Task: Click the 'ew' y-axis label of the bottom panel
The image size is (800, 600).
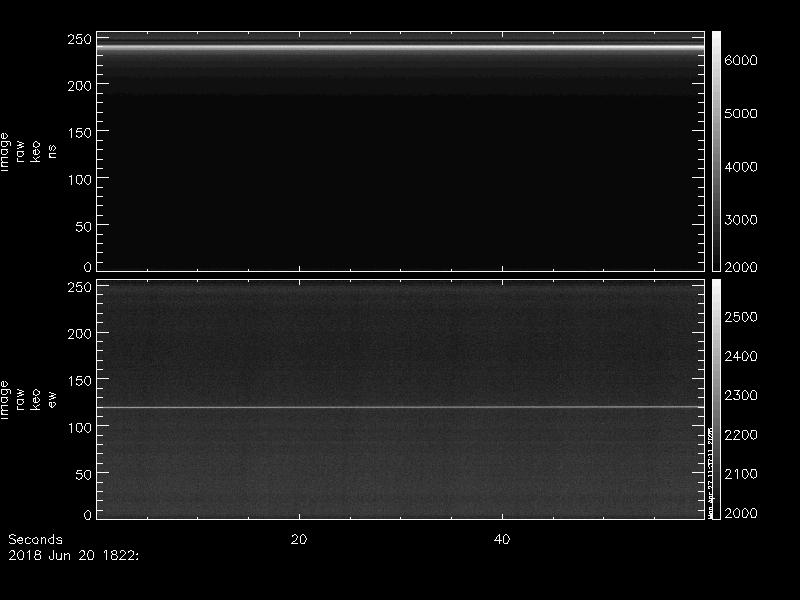Action: tap(52, 399)
